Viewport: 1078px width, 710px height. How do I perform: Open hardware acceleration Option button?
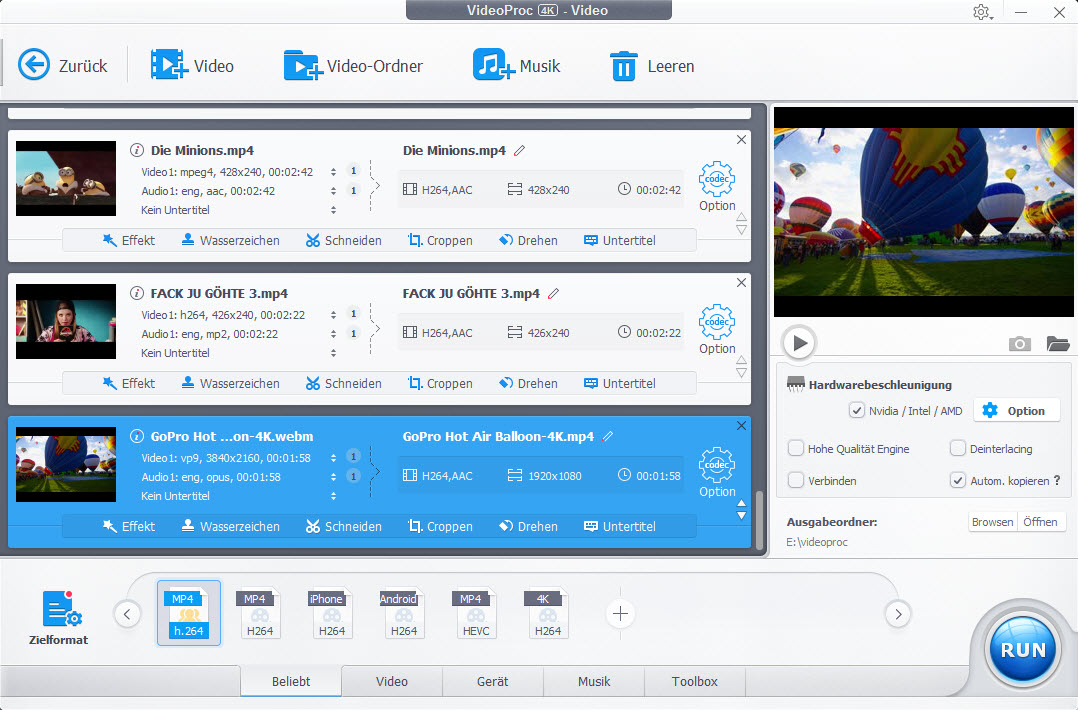coord(1016,410)
